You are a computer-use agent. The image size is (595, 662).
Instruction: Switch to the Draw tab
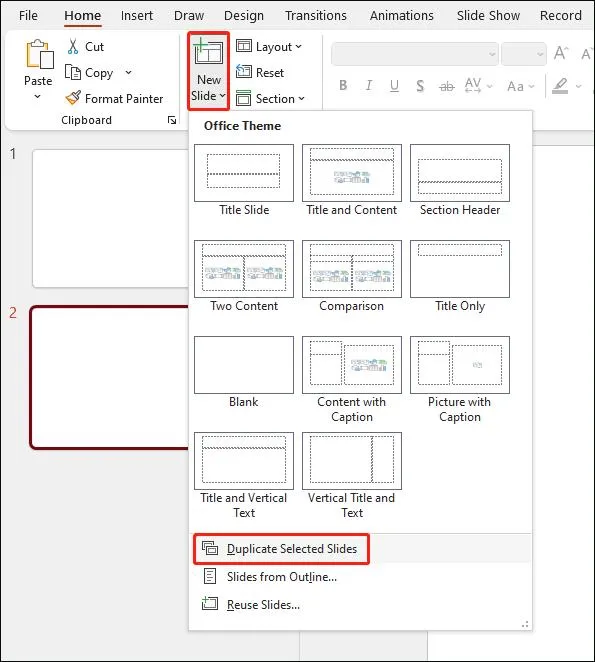tap(189, 16)
